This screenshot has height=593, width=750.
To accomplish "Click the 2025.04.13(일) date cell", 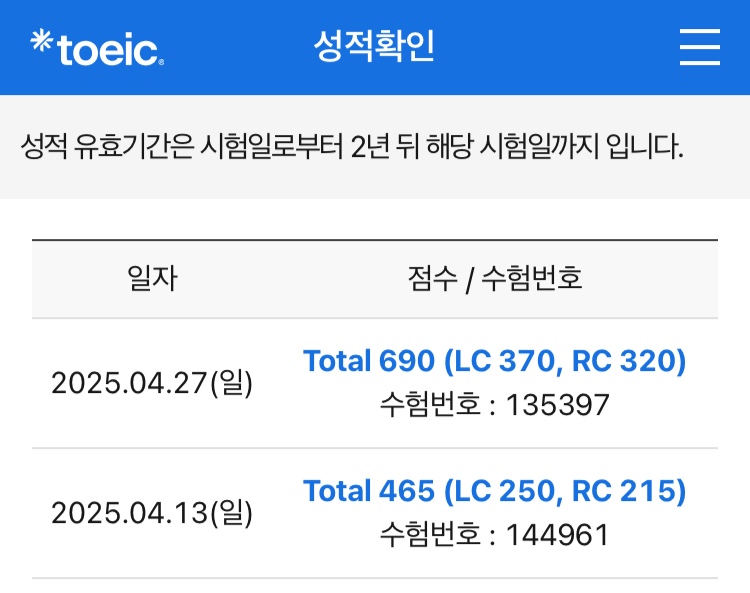I will 152,513.
